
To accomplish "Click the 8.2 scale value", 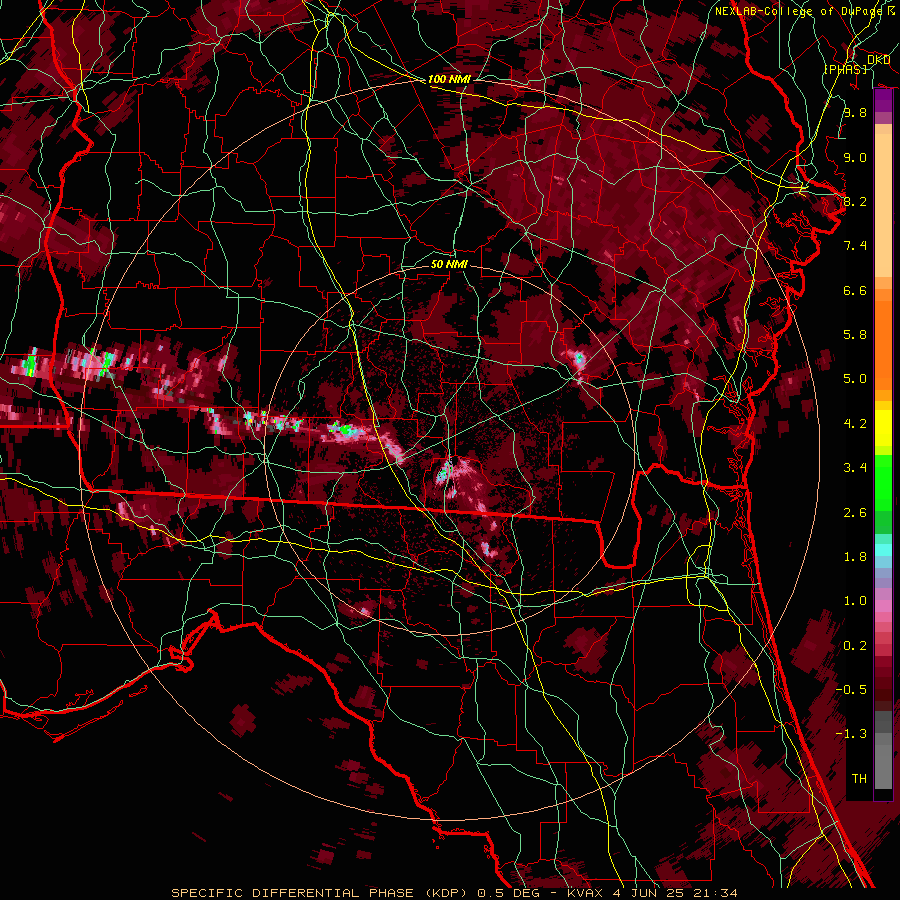I will [x=855, y=201].
